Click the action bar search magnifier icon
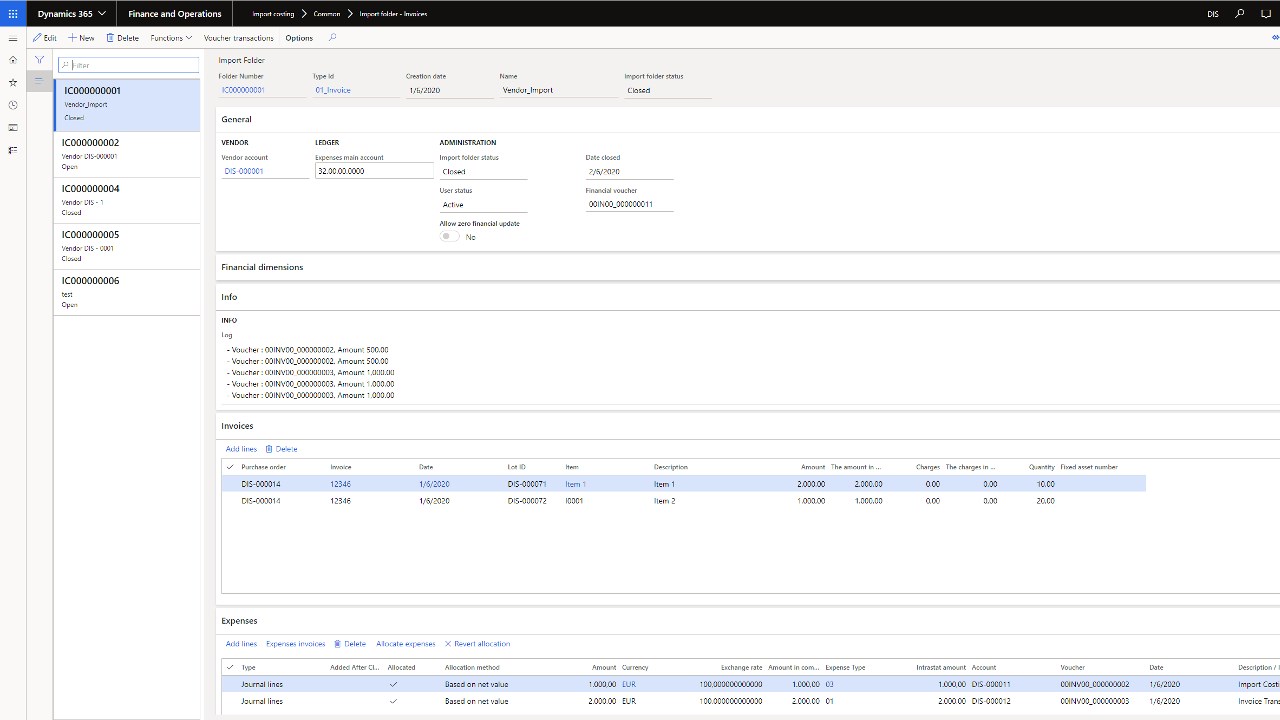The image size is (1280, 720). tap(333, 38)
